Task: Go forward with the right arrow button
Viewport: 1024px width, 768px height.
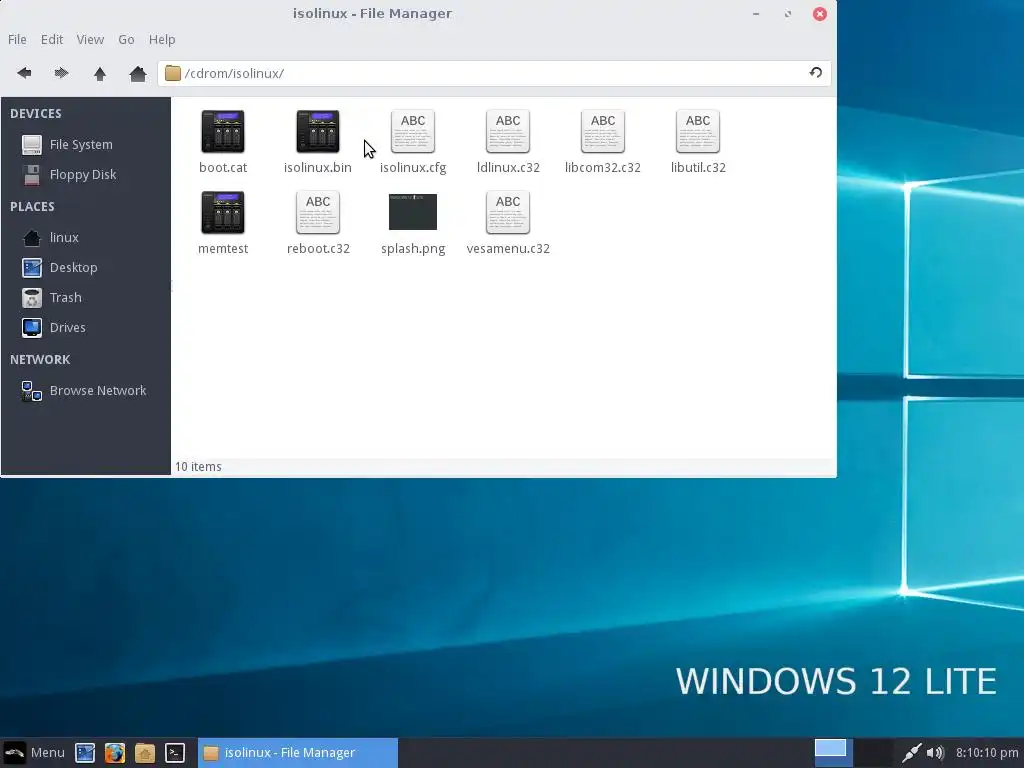Action: (x=61, y=73)
